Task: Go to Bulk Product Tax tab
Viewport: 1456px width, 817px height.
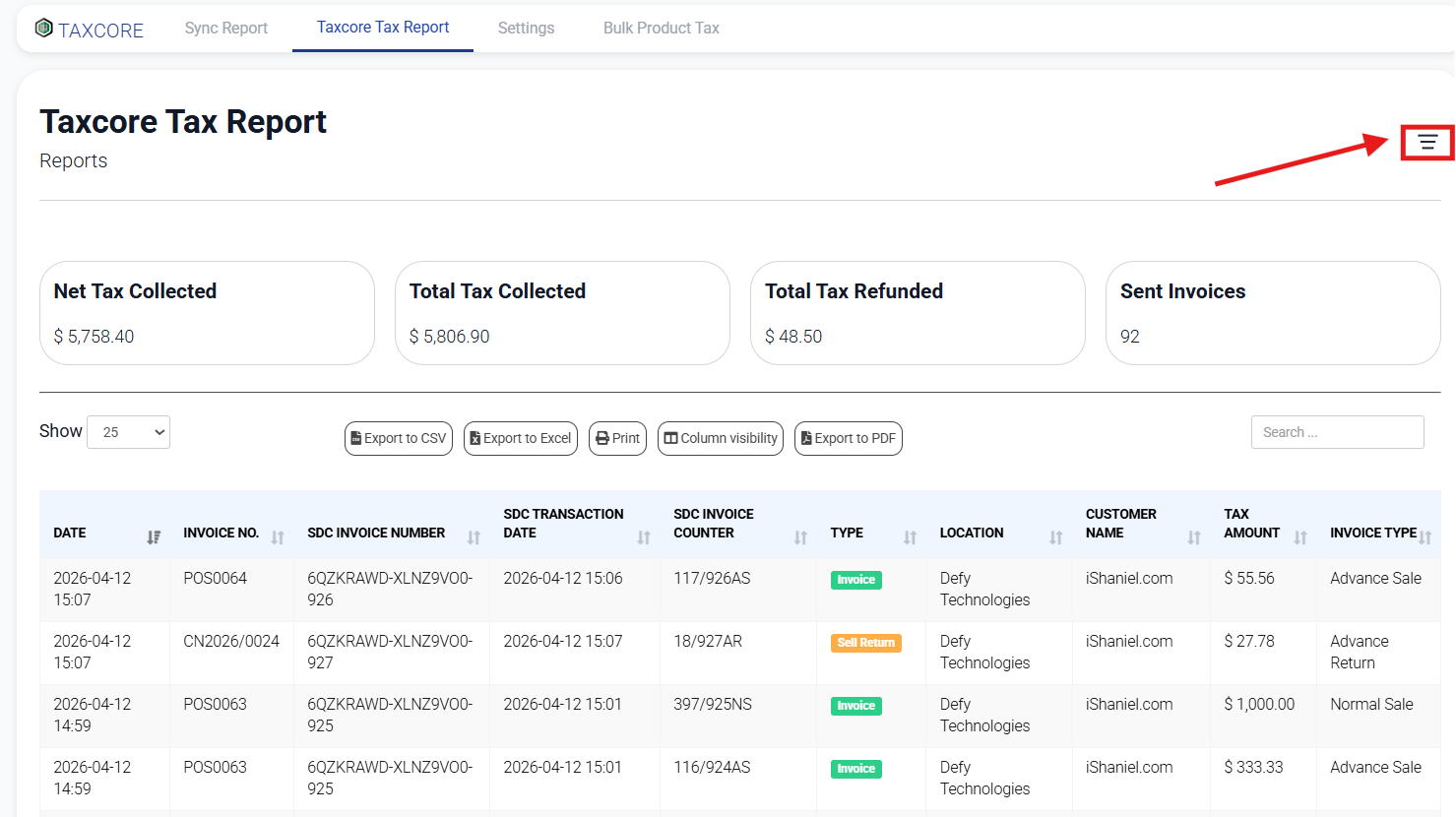Action: tap(661, 28)
